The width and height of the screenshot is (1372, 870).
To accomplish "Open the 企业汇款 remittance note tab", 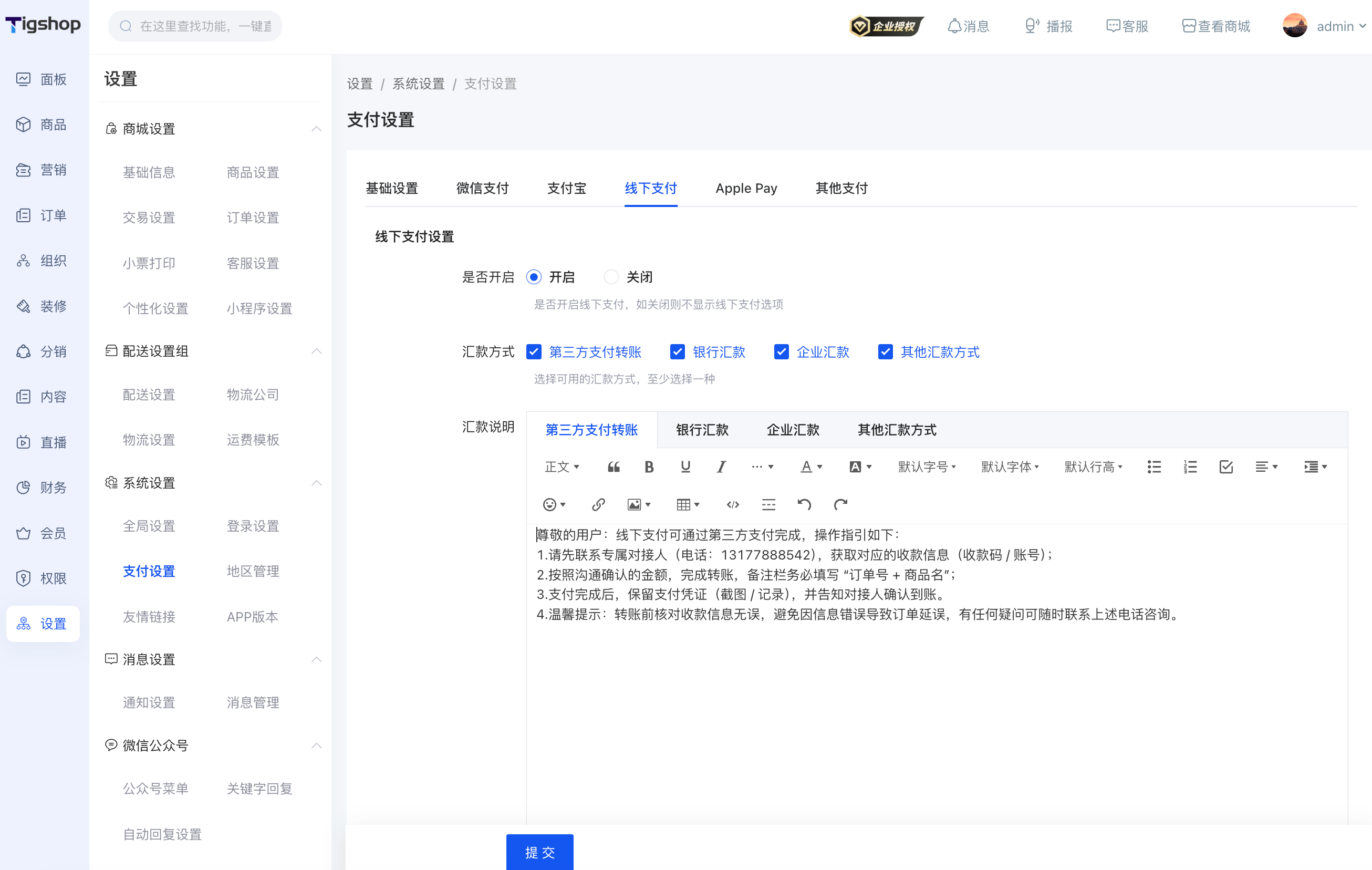I will pos(793,430).
